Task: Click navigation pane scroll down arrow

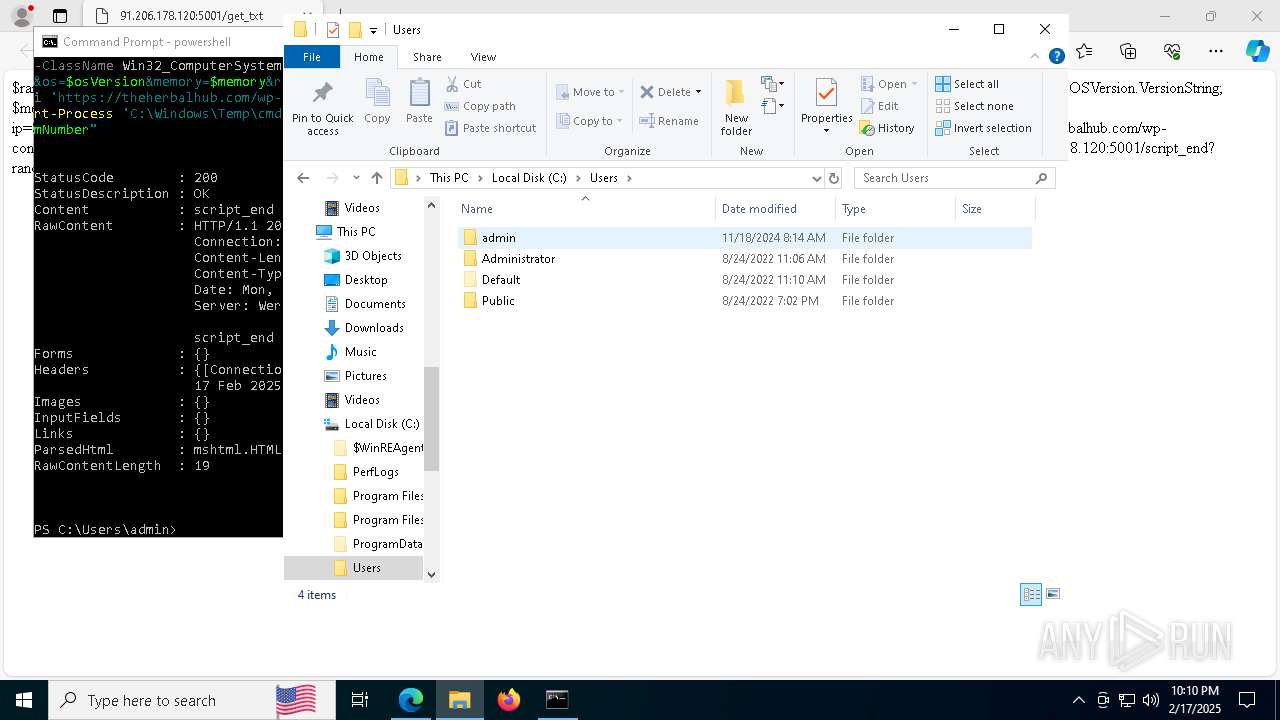Action: click(432, 574)
